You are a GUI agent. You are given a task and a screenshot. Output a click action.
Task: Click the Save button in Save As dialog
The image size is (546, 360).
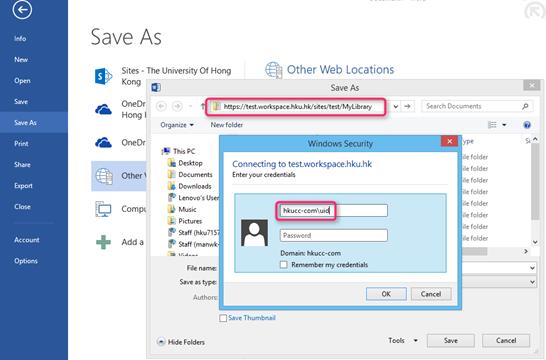(x=451, y=341)
